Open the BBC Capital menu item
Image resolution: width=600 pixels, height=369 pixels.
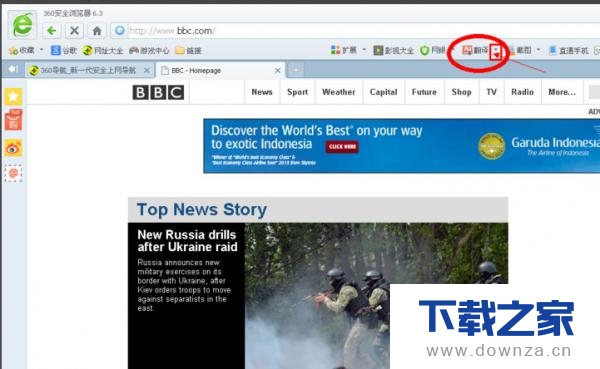coord(383,92)
